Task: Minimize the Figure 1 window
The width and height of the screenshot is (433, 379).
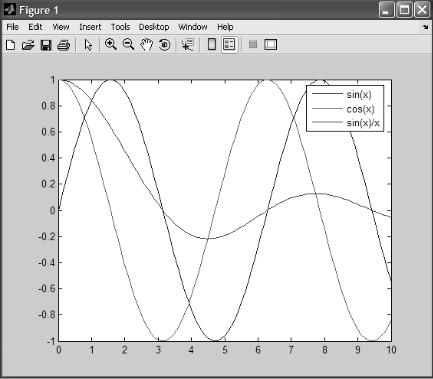Action: click(x=387, y=10)
